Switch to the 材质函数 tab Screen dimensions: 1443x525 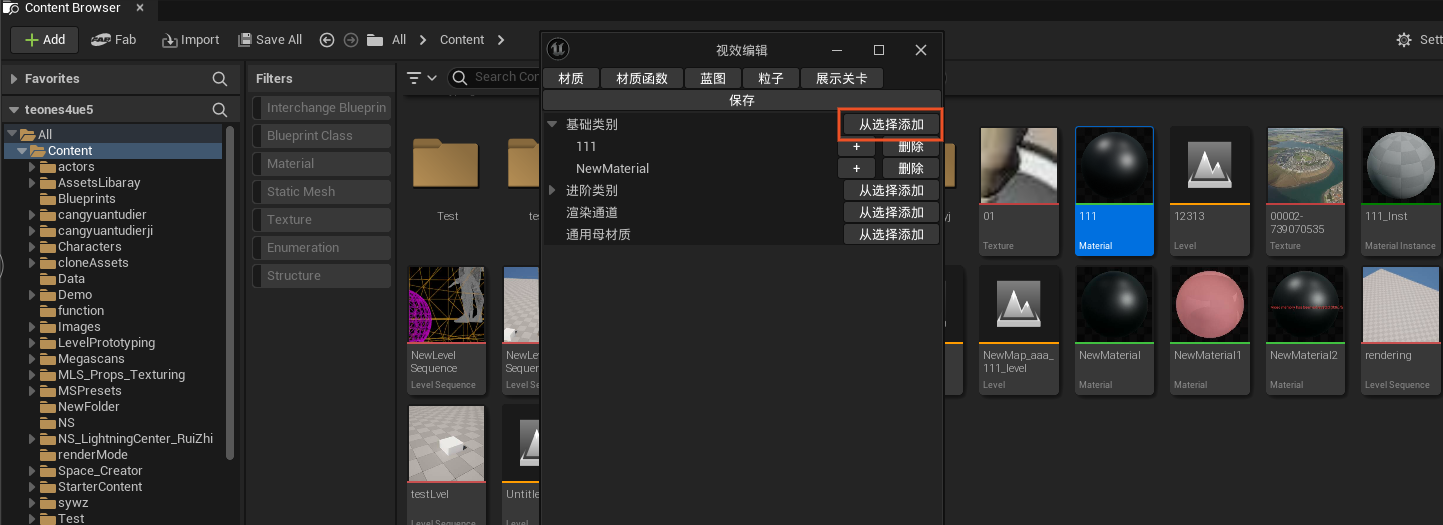(x=641, y=78)
